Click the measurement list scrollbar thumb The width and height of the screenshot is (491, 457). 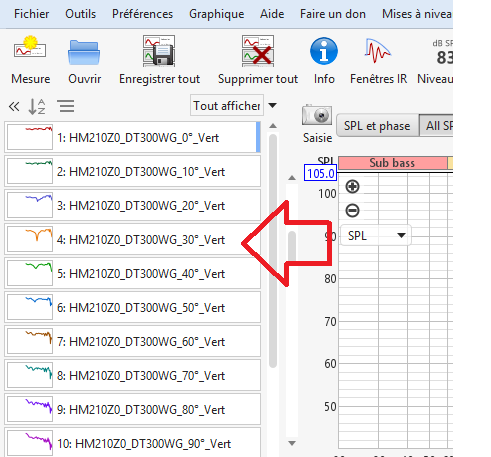pos(273,251)
